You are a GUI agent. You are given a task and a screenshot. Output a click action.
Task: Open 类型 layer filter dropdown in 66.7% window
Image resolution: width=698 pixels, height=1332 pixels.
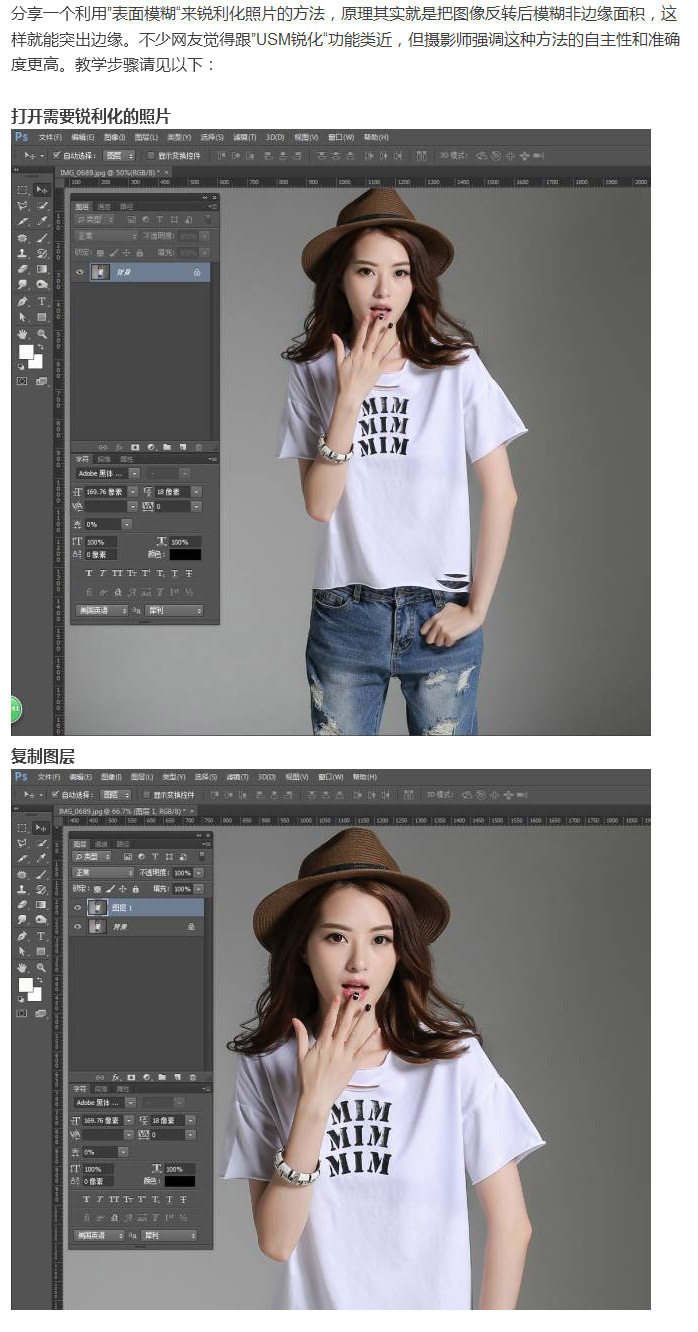(92, 857)
